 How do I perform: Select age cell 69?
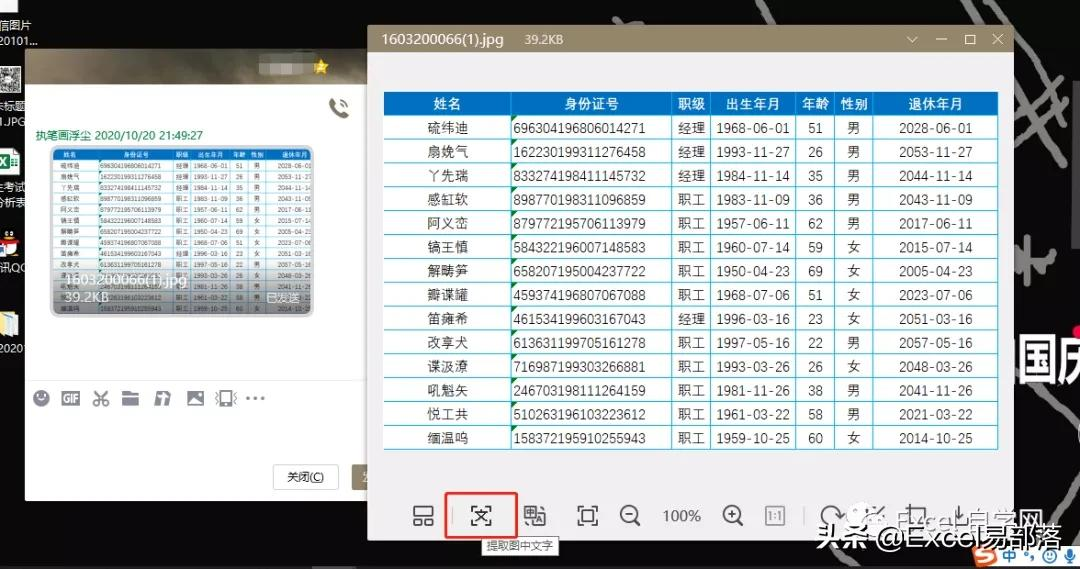click(x=816, y=271)
